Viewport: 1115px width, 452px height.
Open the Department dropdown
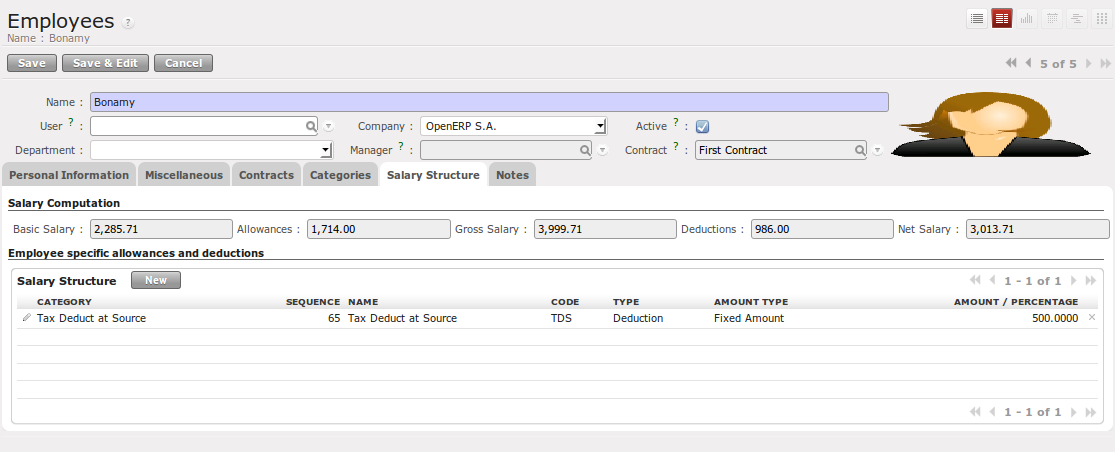tap(327, 151)
